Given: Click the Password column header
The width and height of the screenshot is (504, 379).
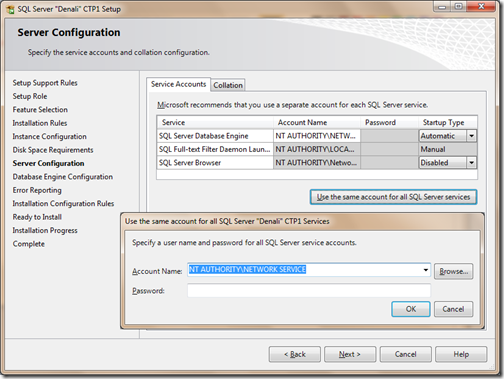Looking at the screenshot, I should click(389, 122).
